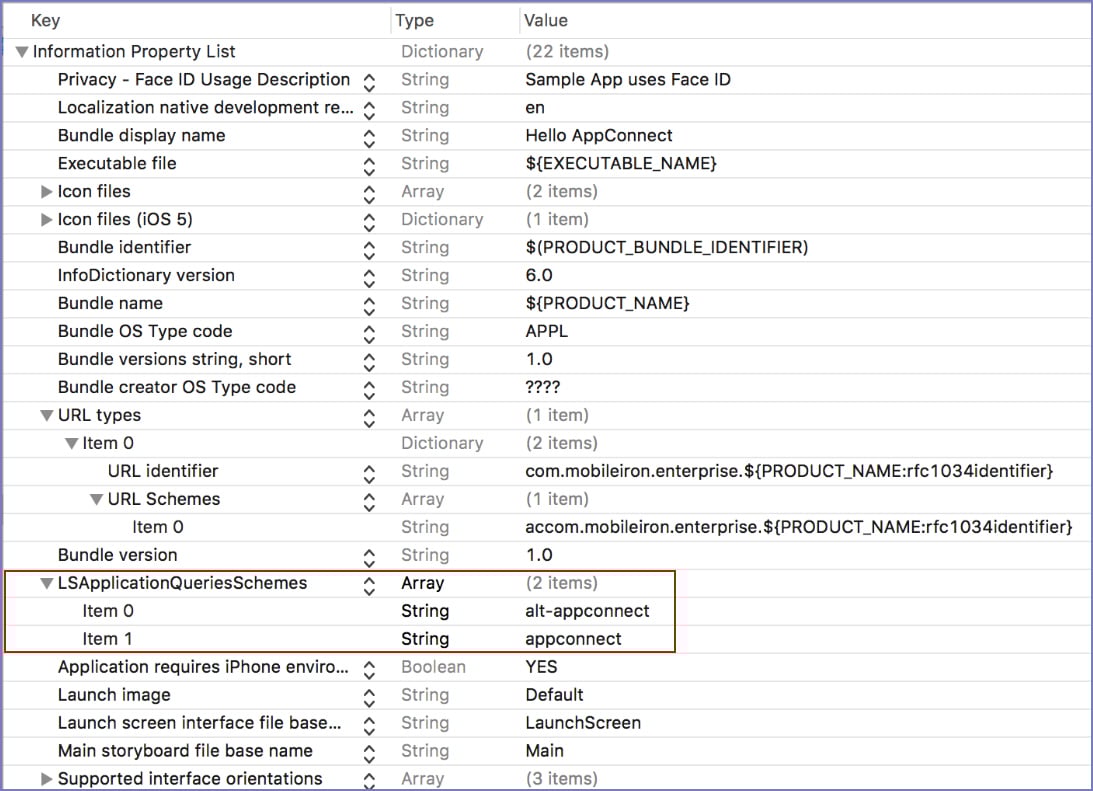This screenshot has width=1093, height=791.
Task: Collapse the LSApplicationQueriesSchemes array
Action: point(46,584)
